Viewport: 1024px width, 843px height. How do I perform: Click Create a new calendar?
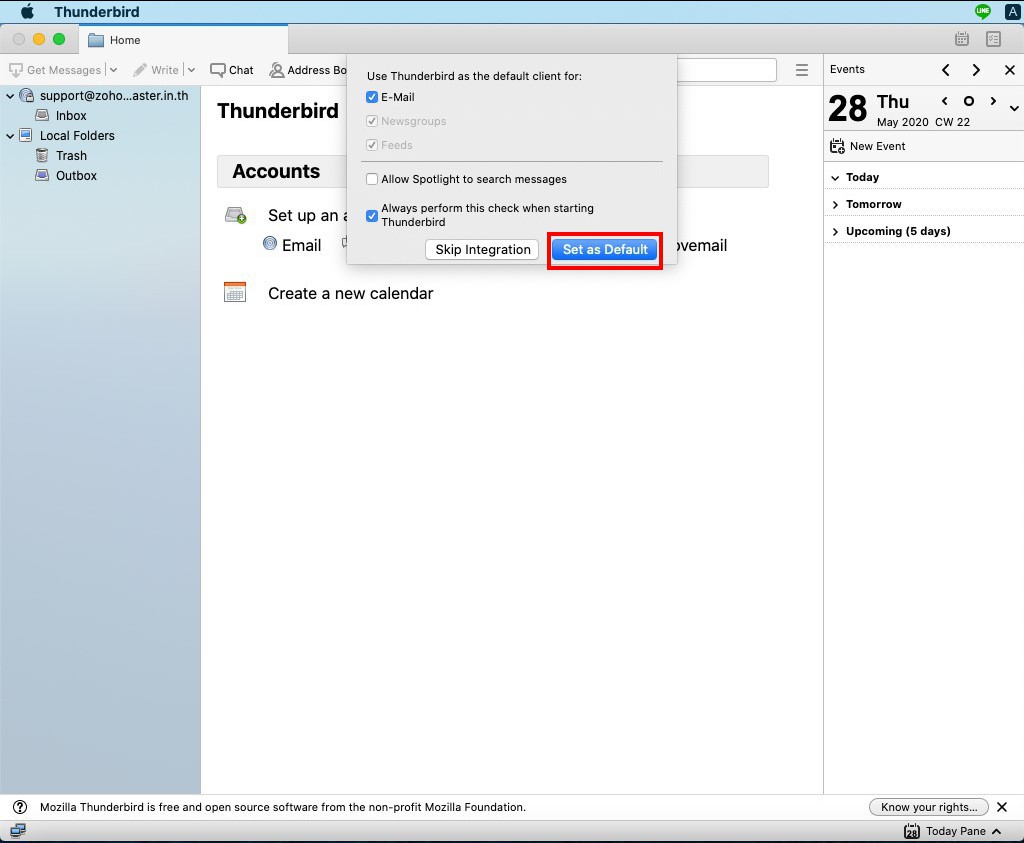click(x=351, y=293)
